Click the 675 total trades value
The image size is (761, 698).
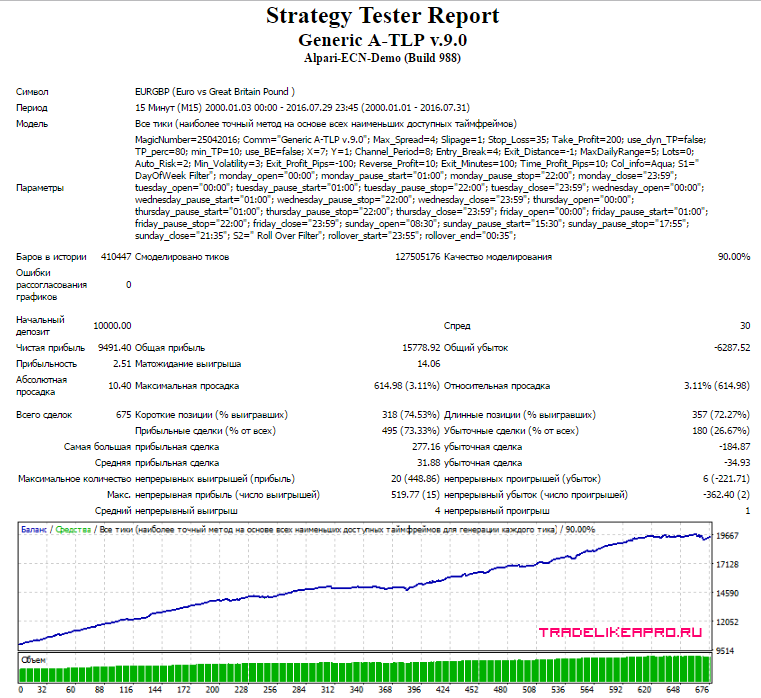point(124,415)
